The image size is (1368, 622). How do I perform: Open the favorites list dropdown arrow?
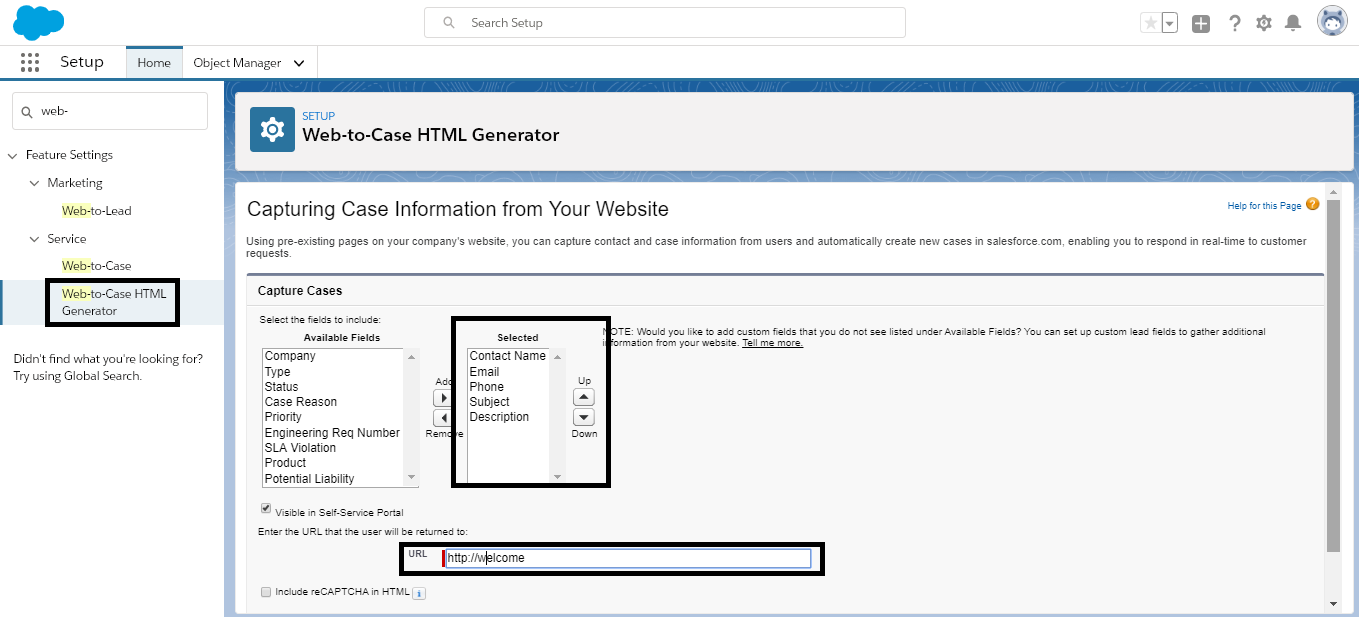1170,23
